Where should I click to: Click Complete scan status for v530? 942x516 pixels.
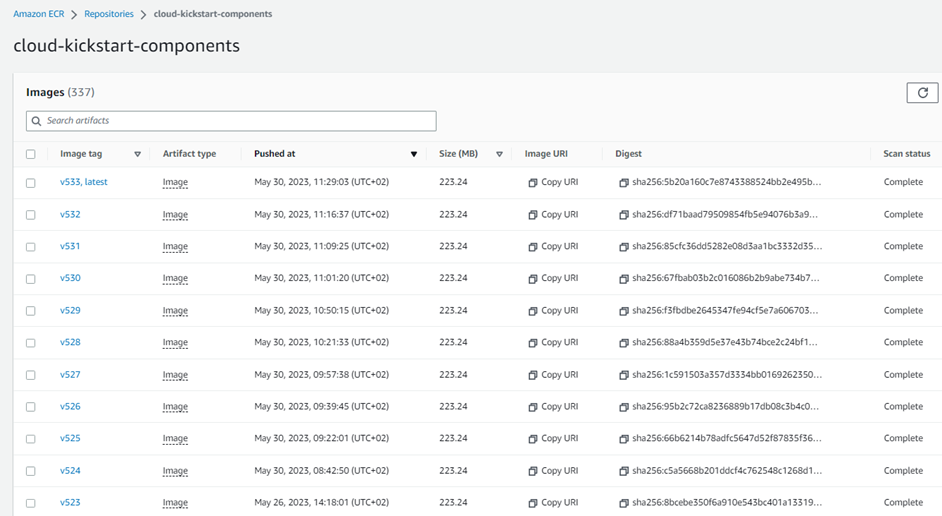point(903,278)
